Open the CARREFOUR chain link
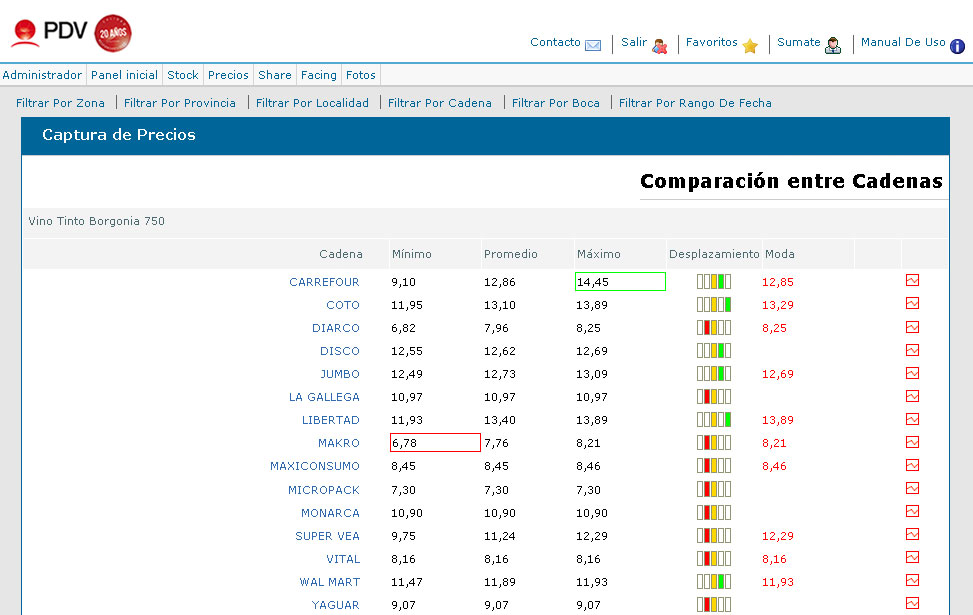The width and height of the screenshot is (973, 615). 324,282
